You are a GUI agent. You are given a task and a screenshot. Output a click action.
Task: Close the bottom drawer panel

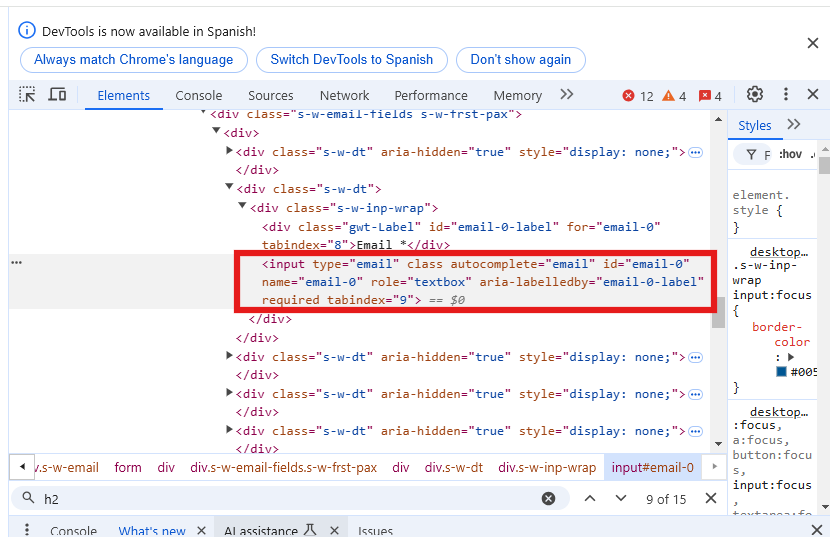pyautogui.click(x=817, y=530)
